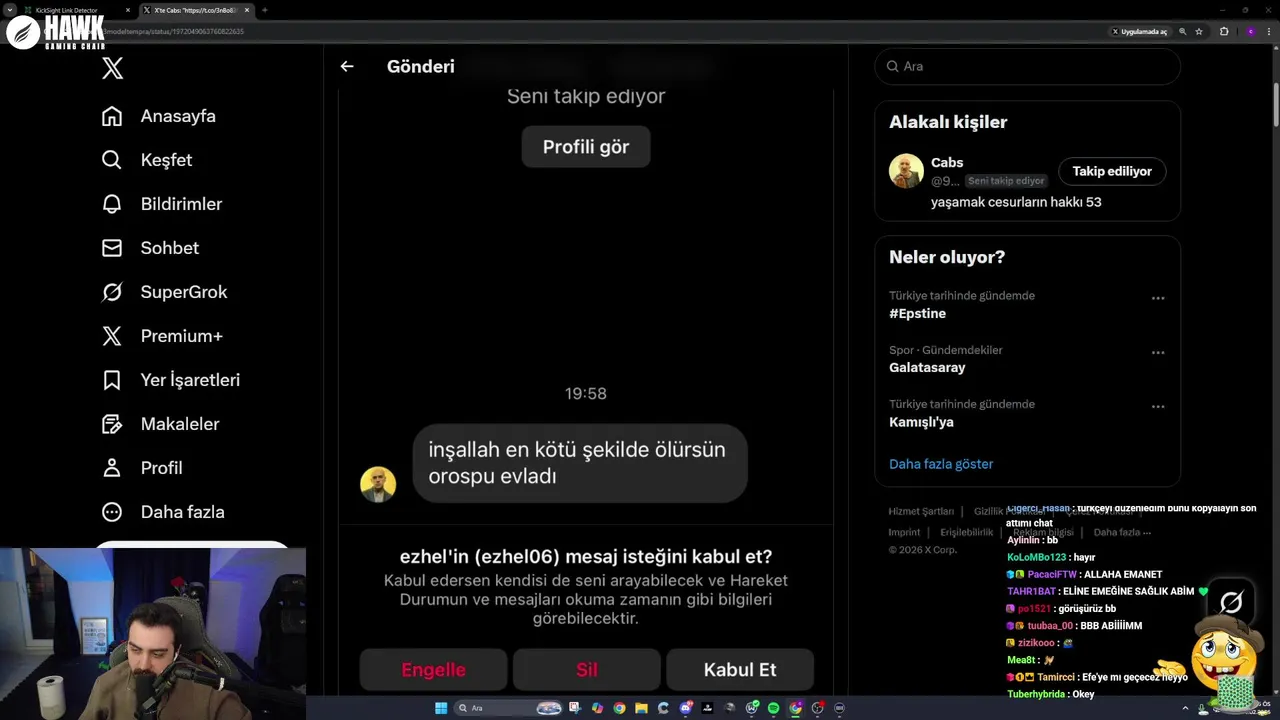Click floating Grok button
1280x720 pixels.
coord(1231,601)
